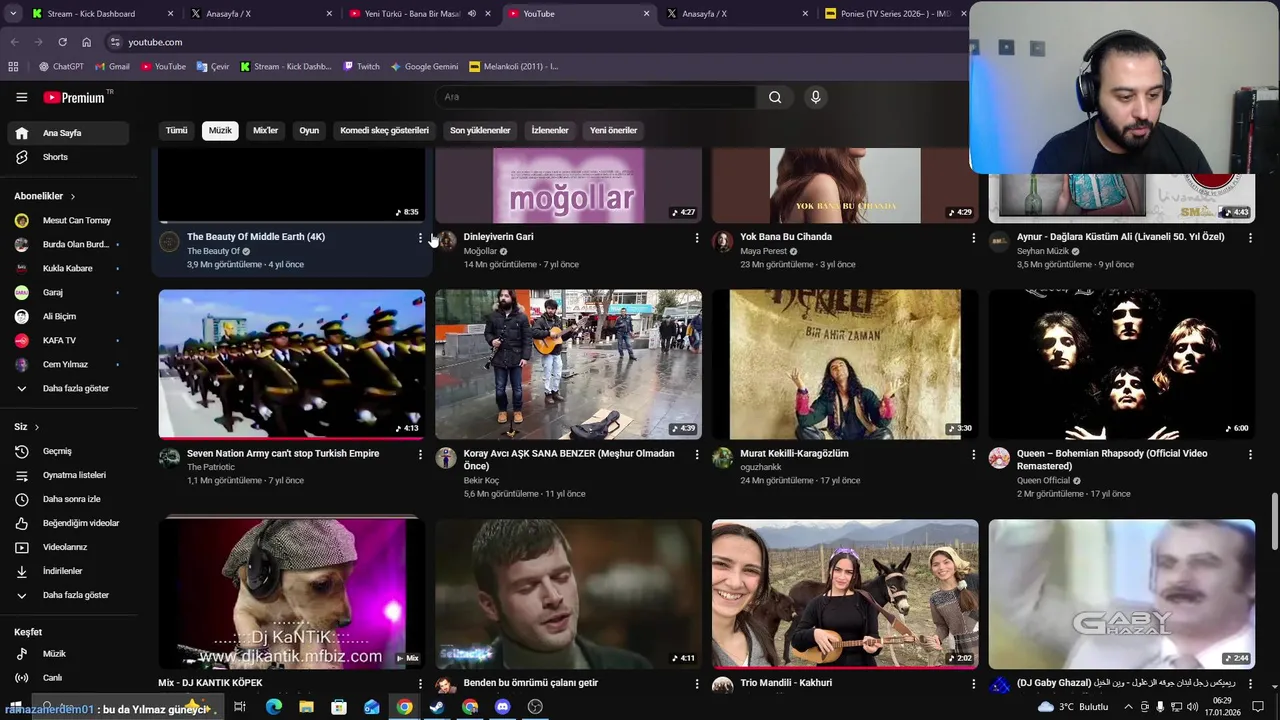
Task: Expand Siz list with Daha fazla göster
Action: [68, 595]
